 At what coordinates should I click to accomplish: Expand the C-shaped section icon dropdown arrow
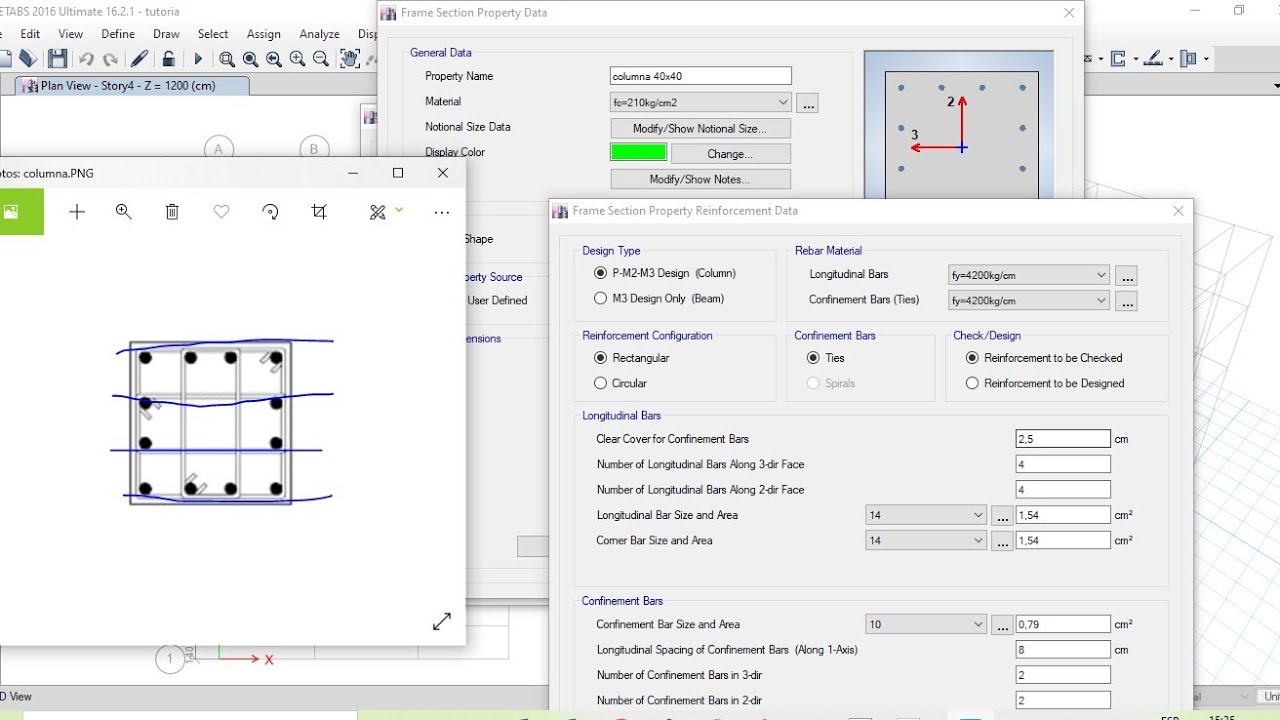point(1134,59)
